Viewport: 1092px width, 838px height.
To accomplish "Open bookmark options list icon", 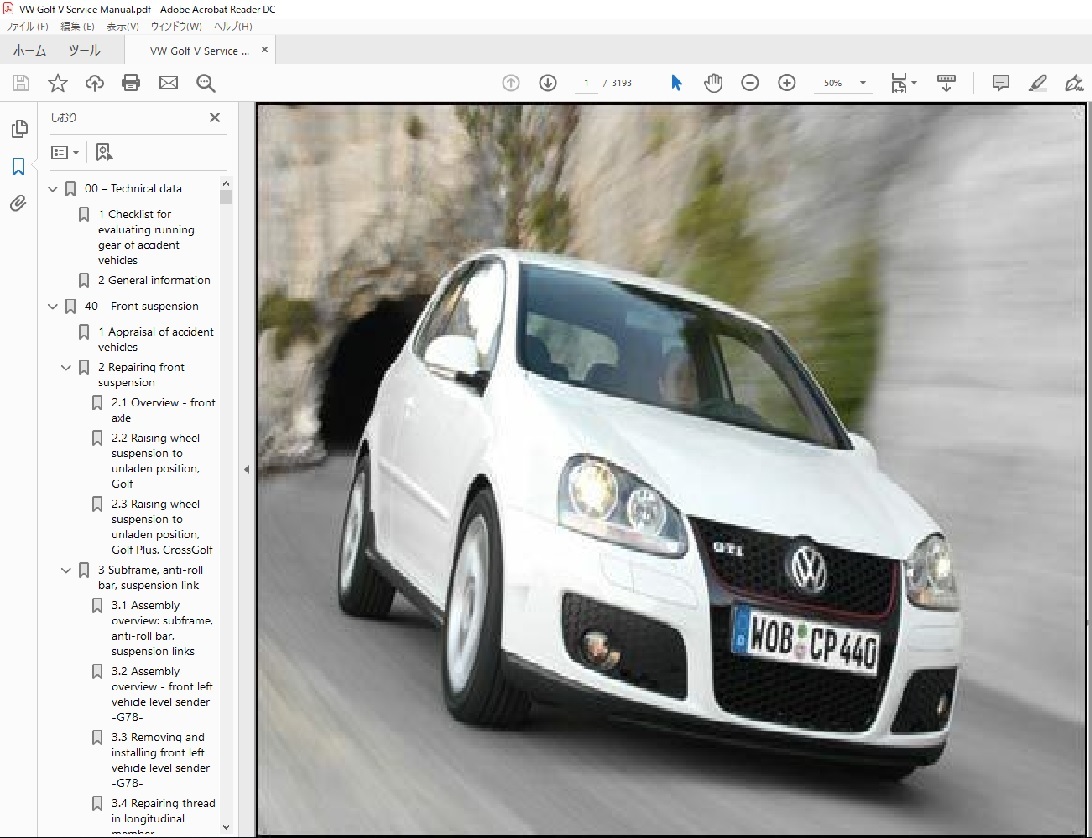I will pyautogui.click(x=65, y=153).
